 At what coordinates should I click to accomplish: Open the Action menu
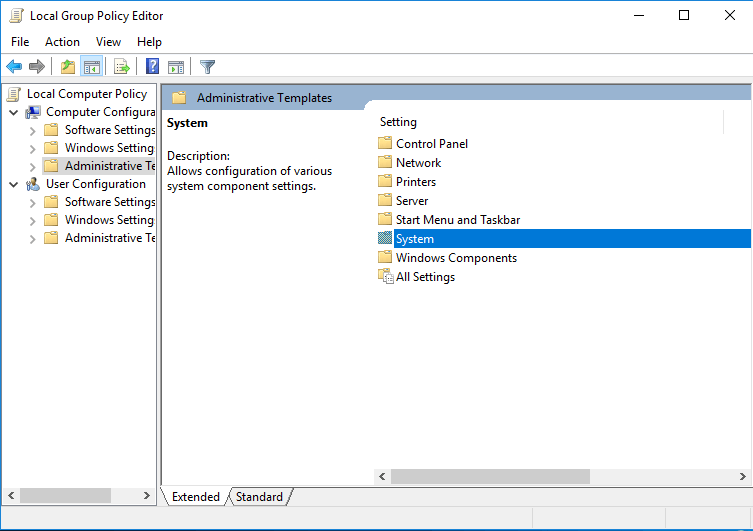62,42
